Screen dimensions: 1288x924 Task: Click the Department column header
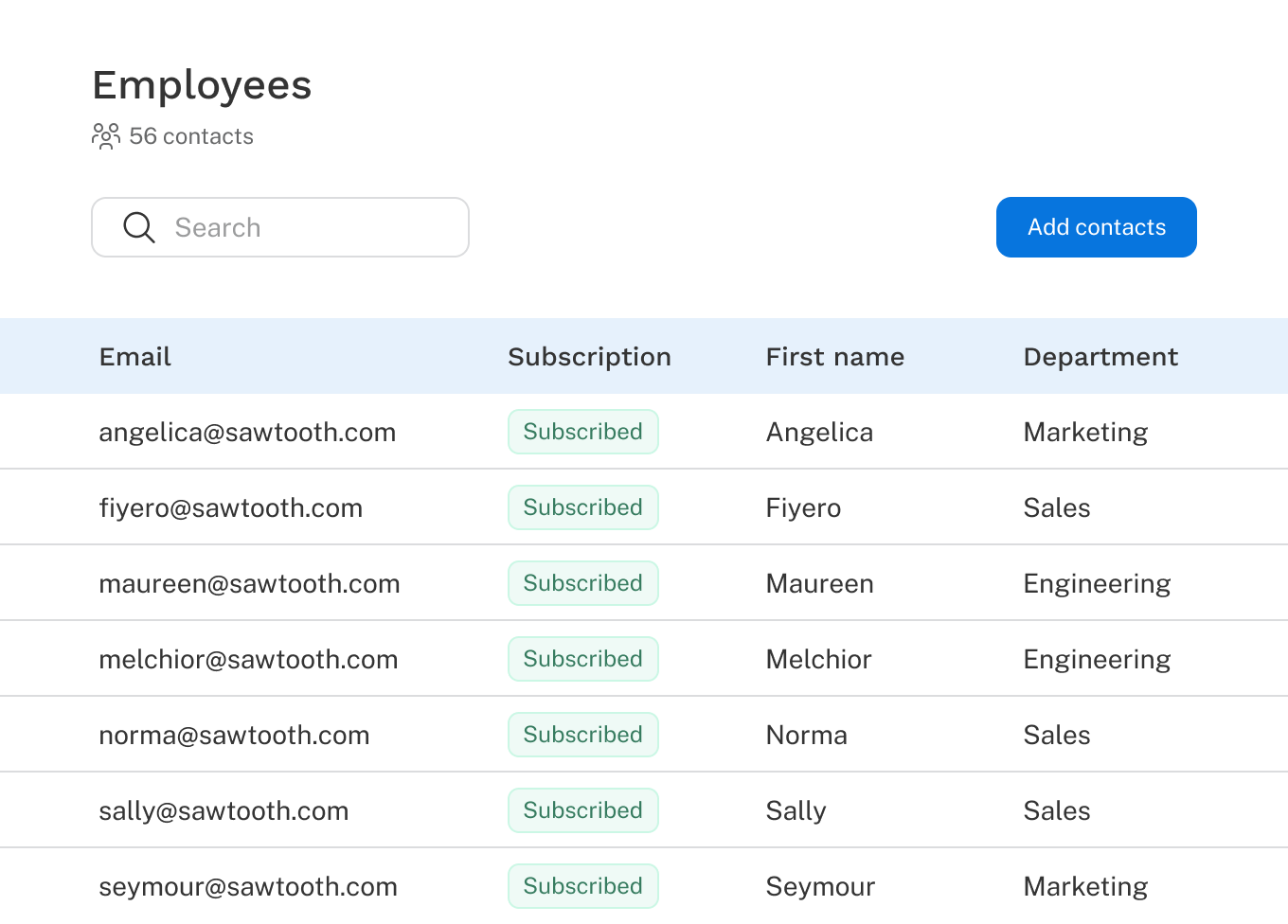pyautogui.click(x=1100, y=357)
